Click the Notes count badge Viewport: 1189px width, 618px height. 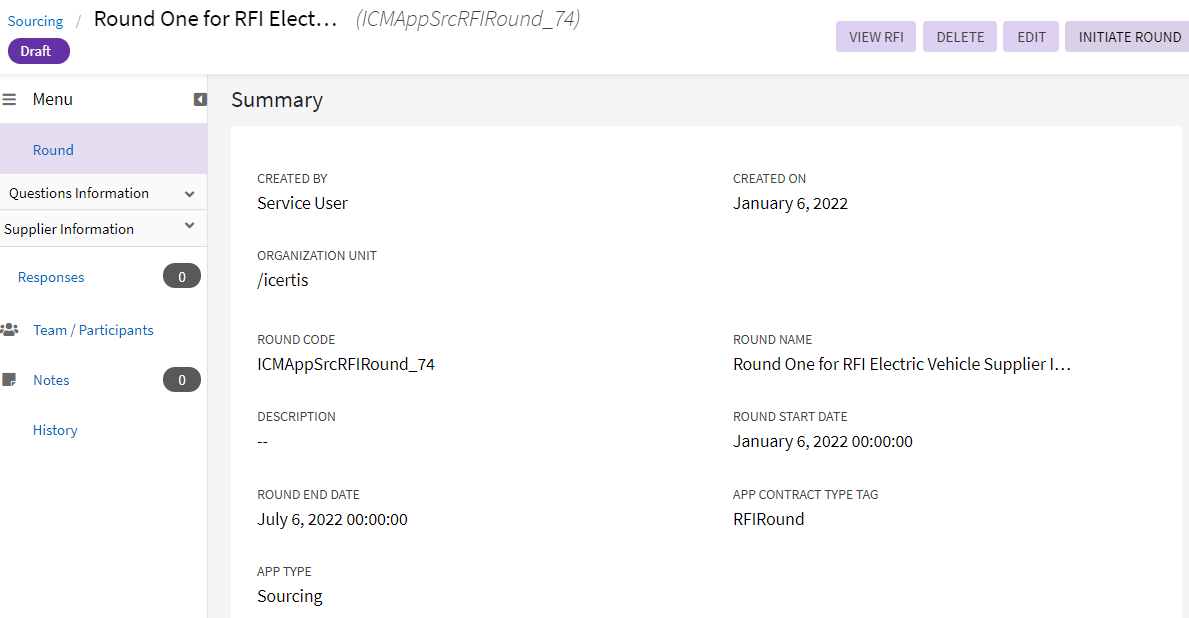point(181,380)
